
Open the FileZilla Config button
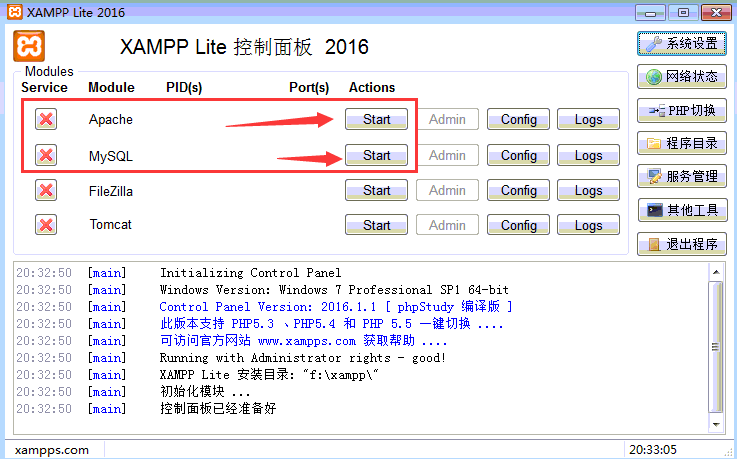coord(518,190)
